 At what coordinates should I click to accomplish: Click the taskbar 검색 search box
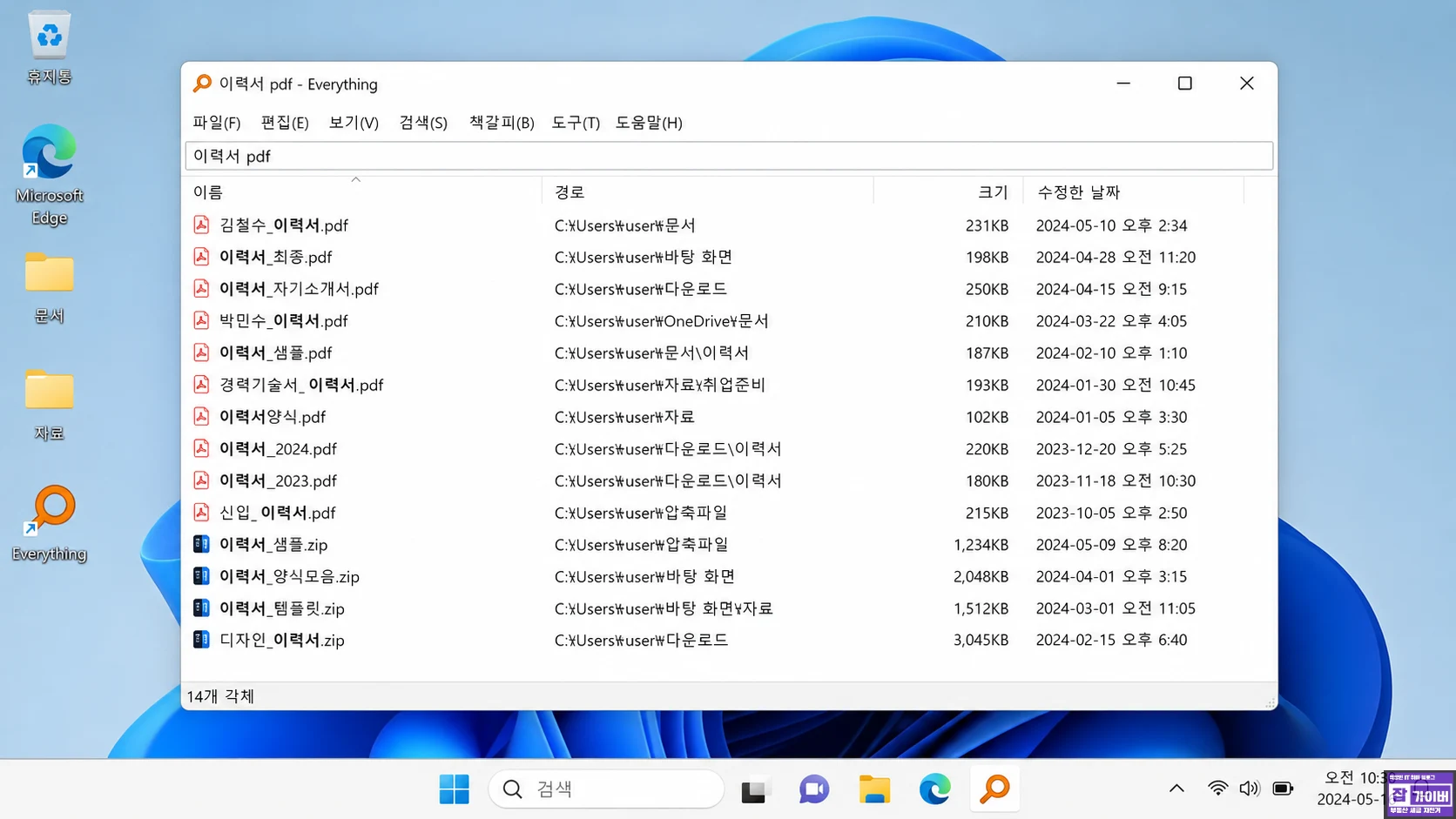click(x=606, y=789)
